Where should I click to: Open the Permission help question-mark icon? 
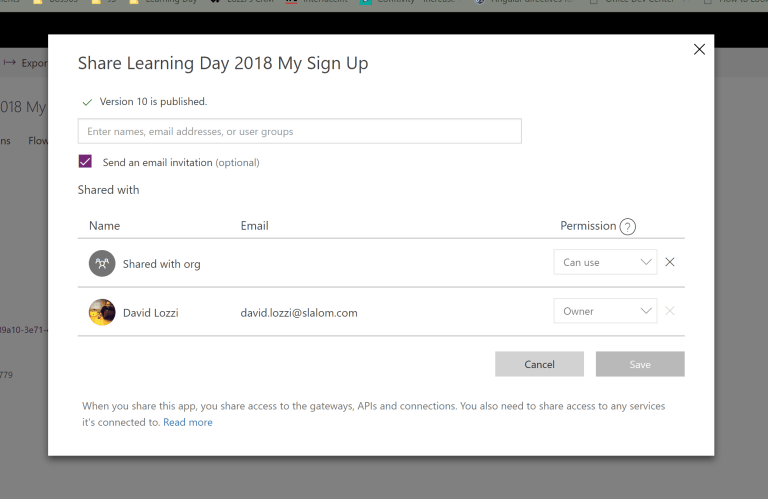627,227
